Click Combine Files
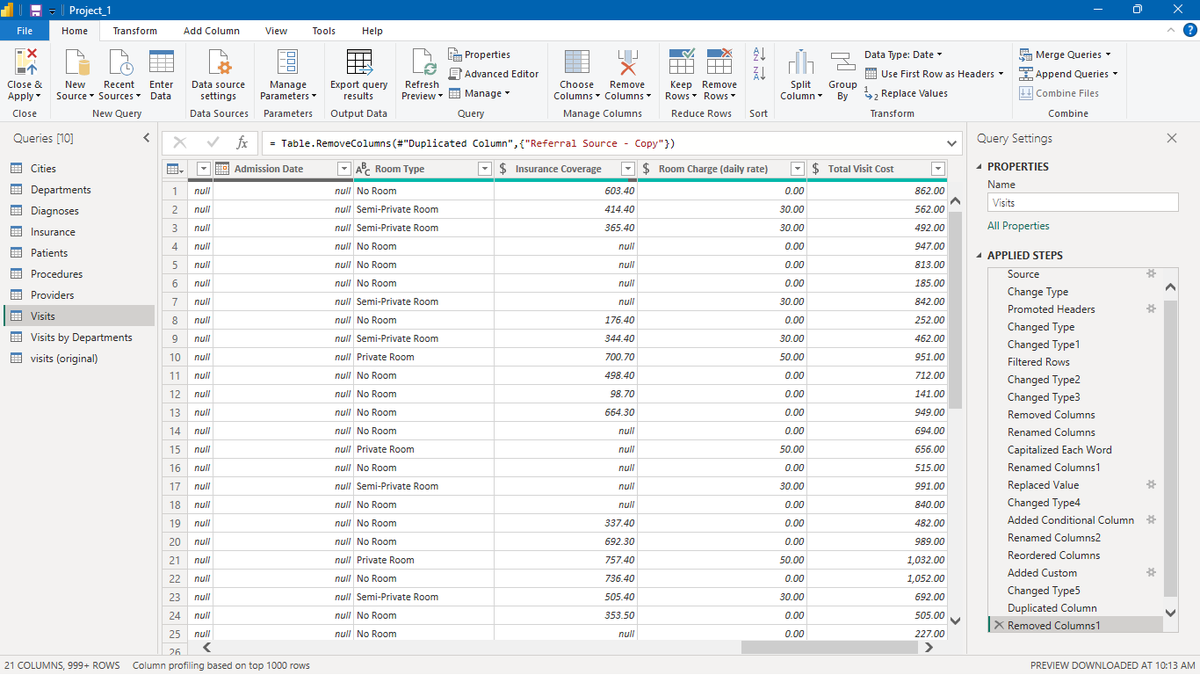 (1059, 93)
